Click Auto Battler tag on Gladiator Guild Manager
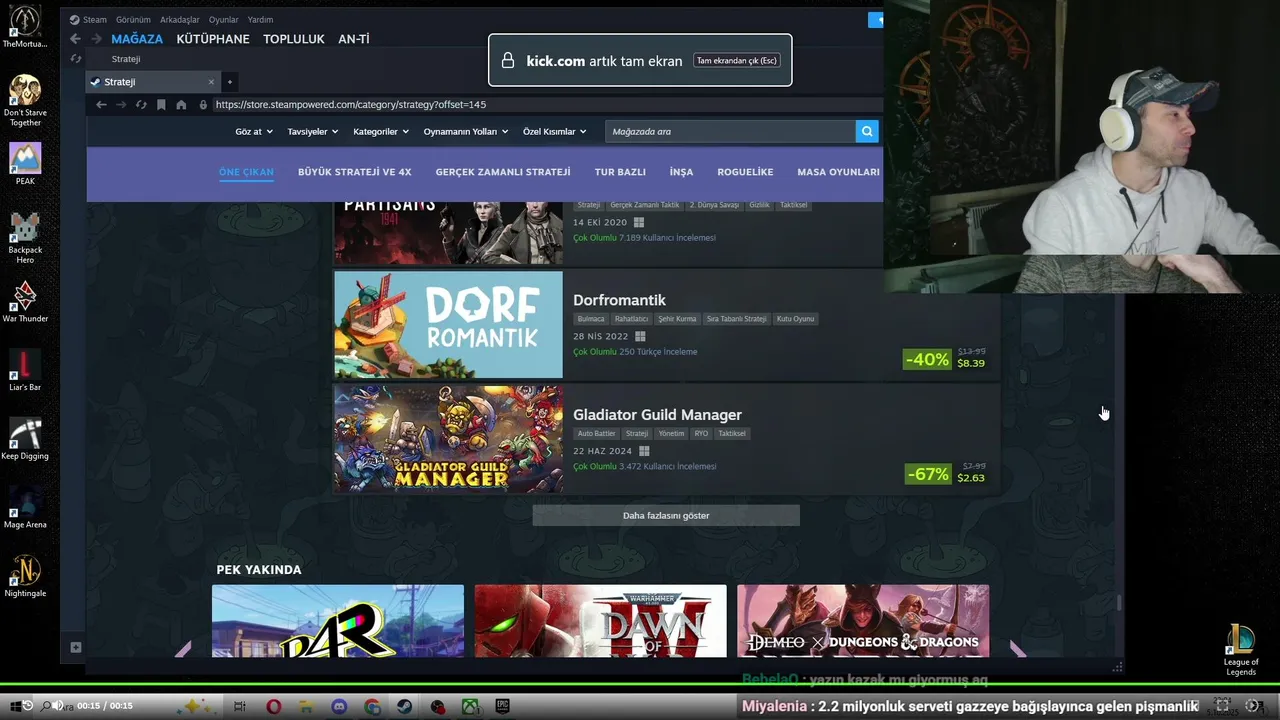Image resolution: width=1280 pixels, height=720 pixels. click(x=596, y=434)
